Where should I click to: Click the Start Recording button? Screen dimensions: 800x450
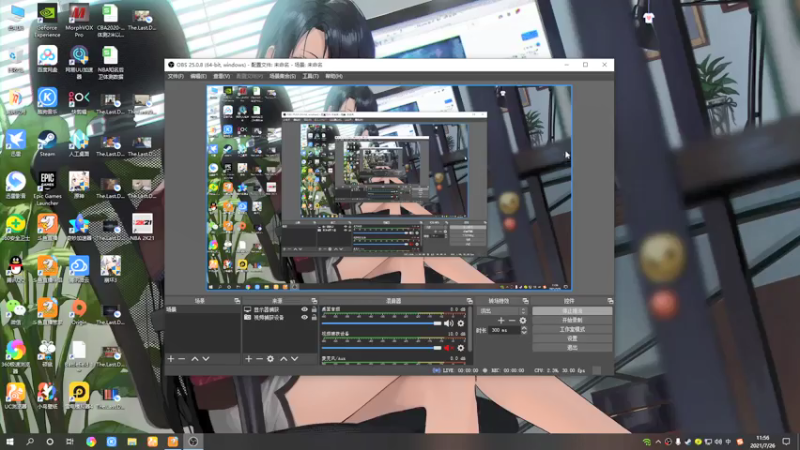[x=572, y=320]
